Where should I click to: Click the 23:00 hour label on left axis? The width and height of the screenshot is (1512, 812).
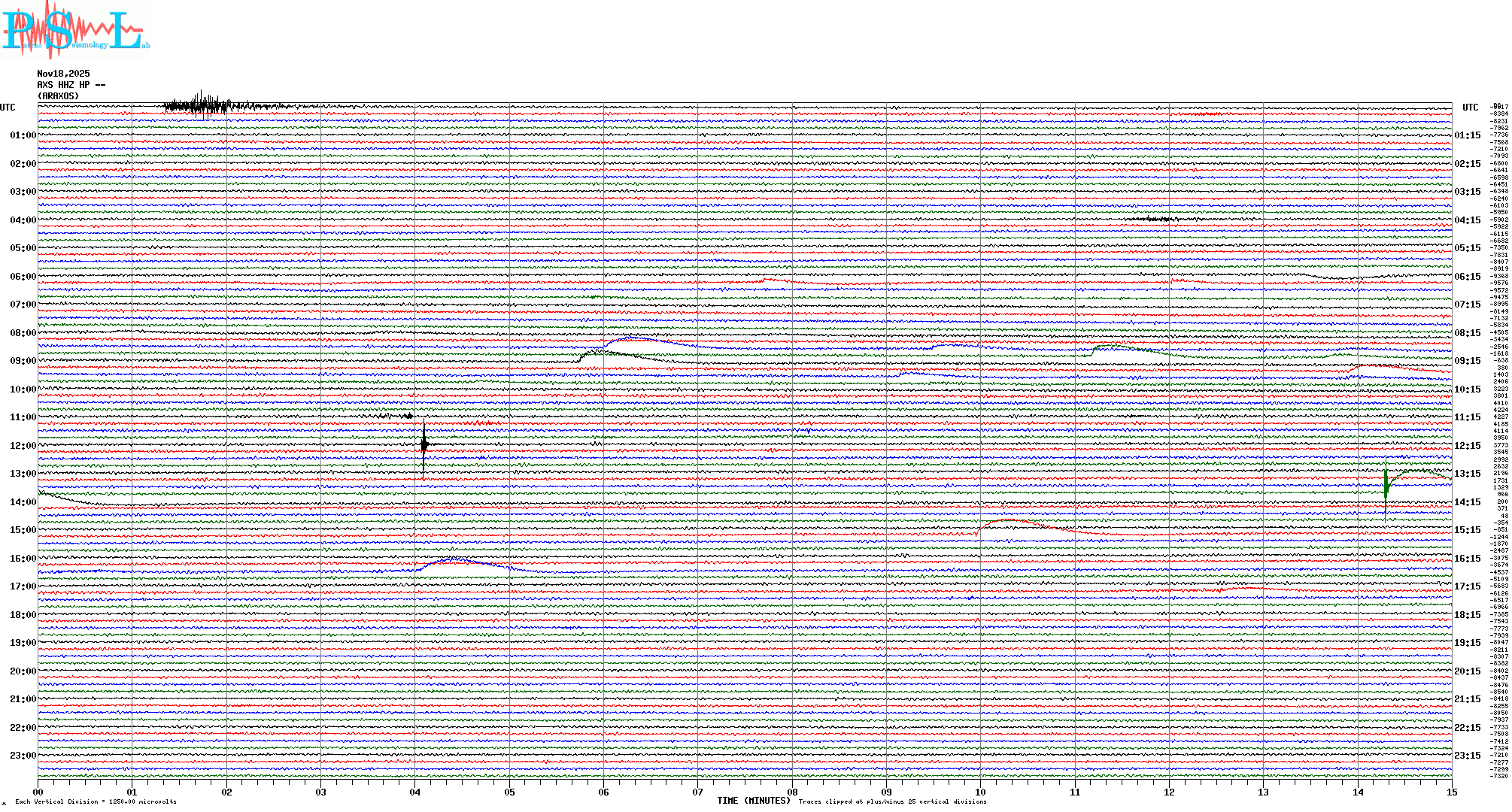(23, 756)
